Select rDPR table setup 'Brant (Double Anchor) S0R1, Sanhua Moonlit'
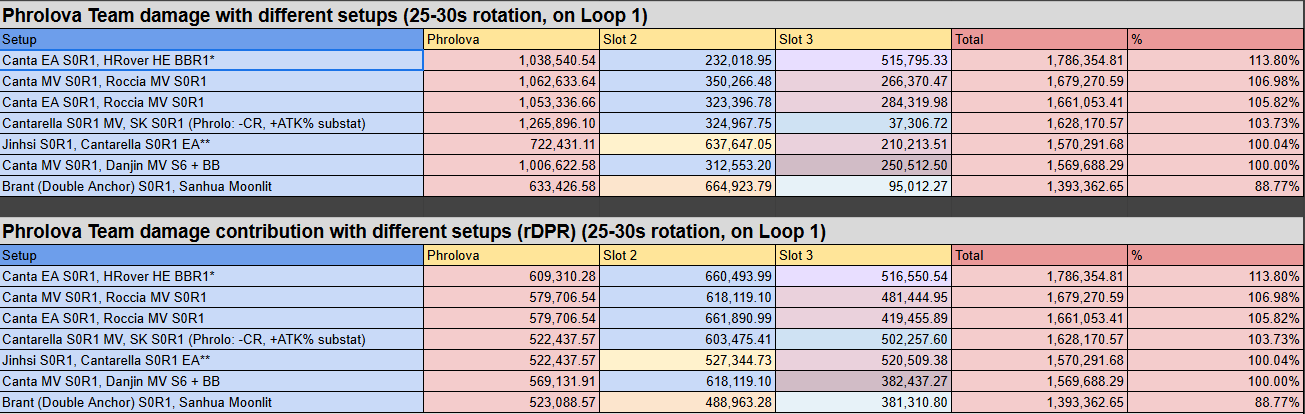The height and width of the screenshot is (414, 1305). pos(212,403)
